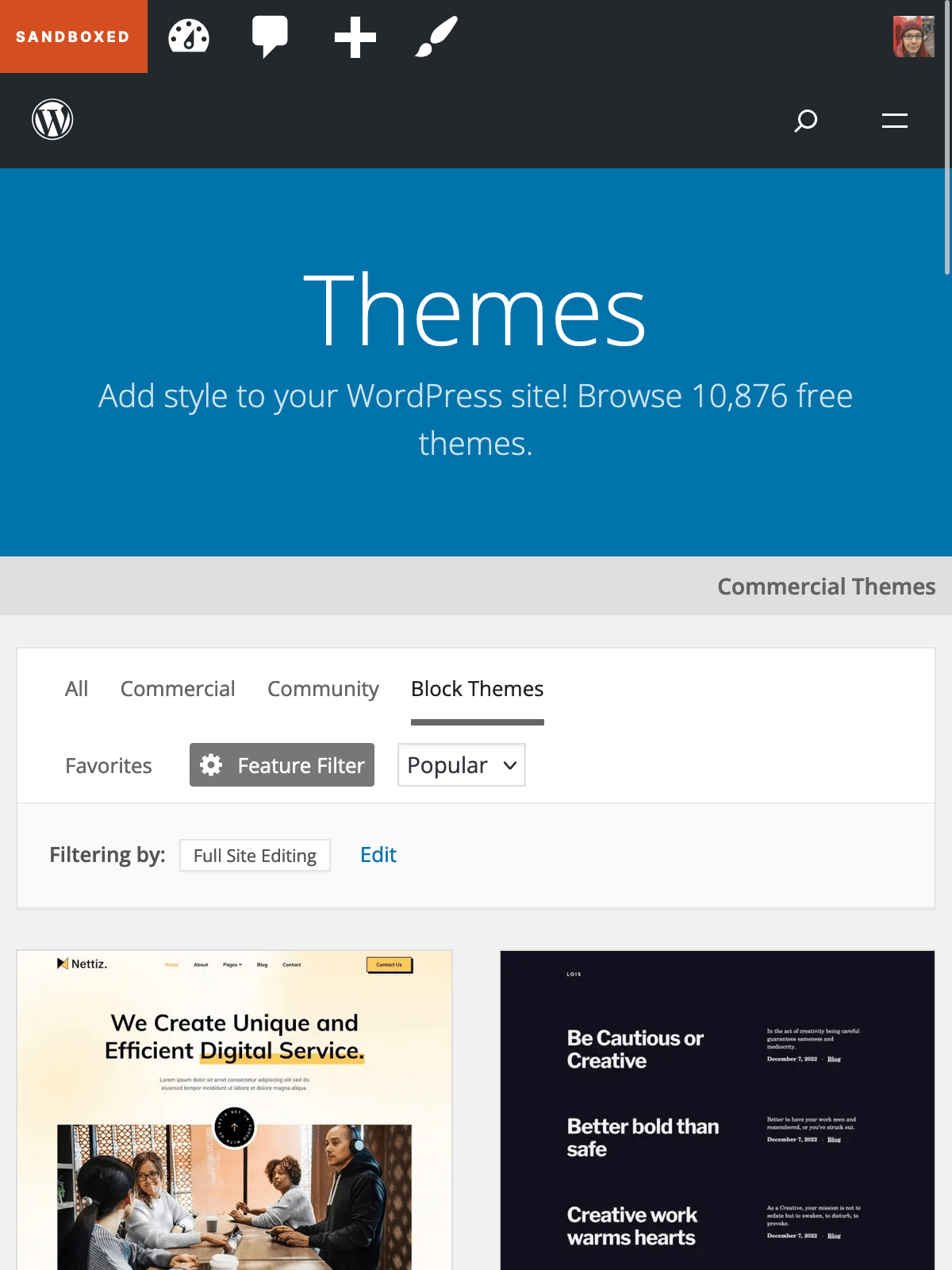The image size is (952, 1270).
Task: Open the search magnifier icon
Action: [x=806, y=121]
